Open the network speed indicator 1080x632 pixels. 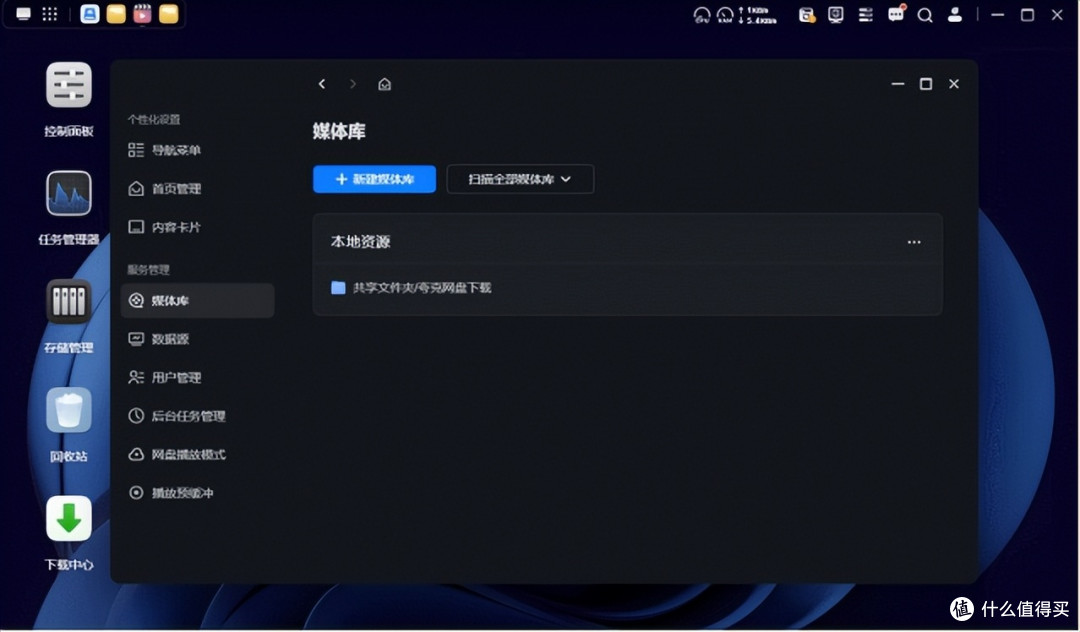[758, 15]
